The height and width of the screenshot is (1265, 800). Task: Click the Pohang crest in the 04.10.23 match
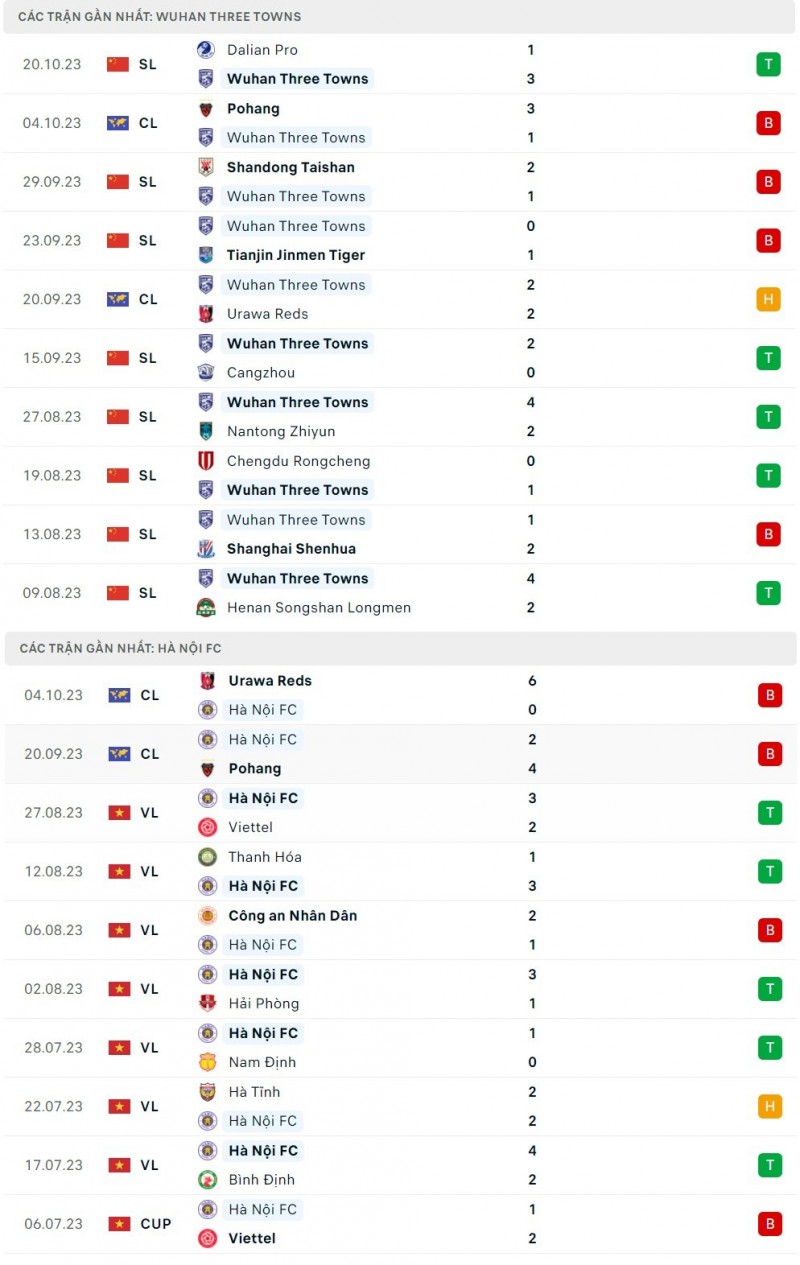[206, 109]
